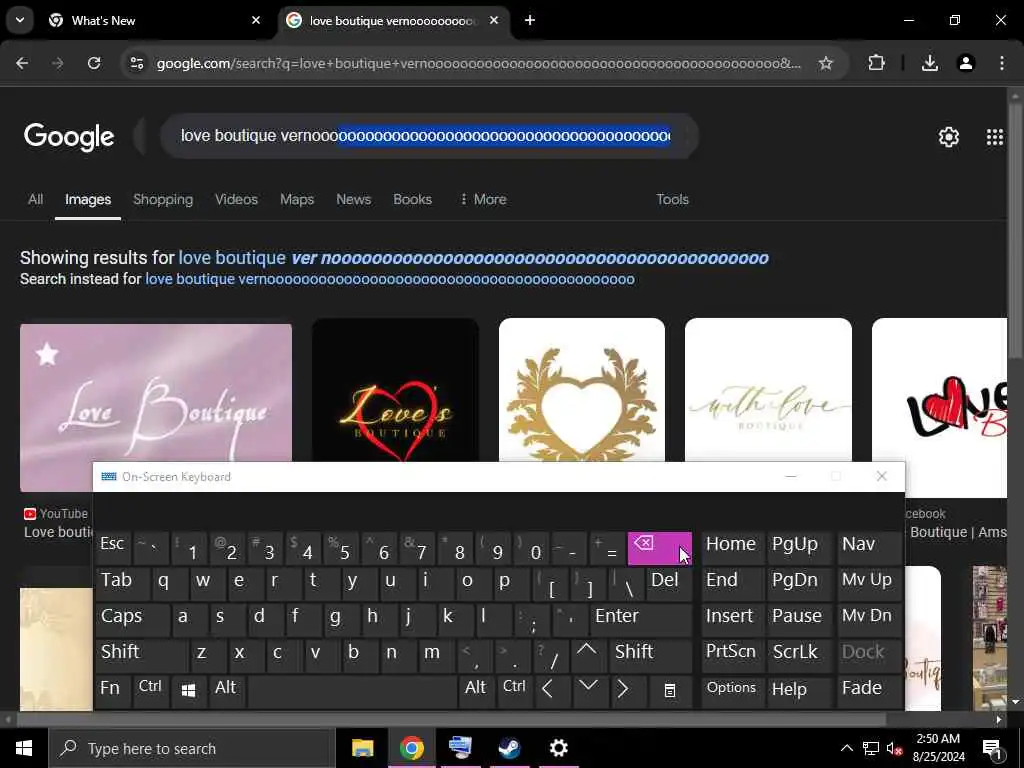Image resolution: width=1024 pixels, height=768 pixels.
Task: Switch to the What's New tab
Action: (x=155, y=21)
